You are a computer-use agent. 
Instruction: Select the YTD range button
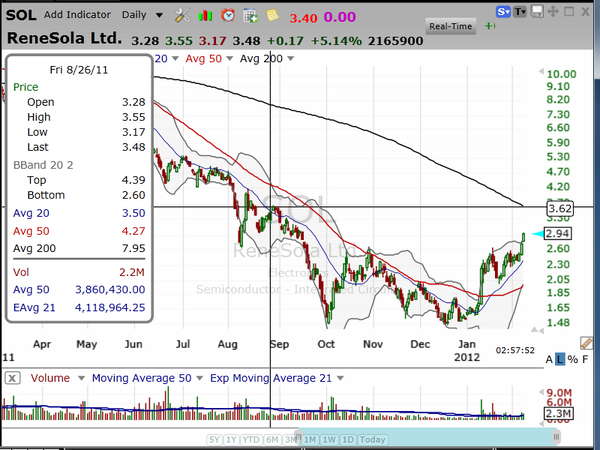coord(251,440)
